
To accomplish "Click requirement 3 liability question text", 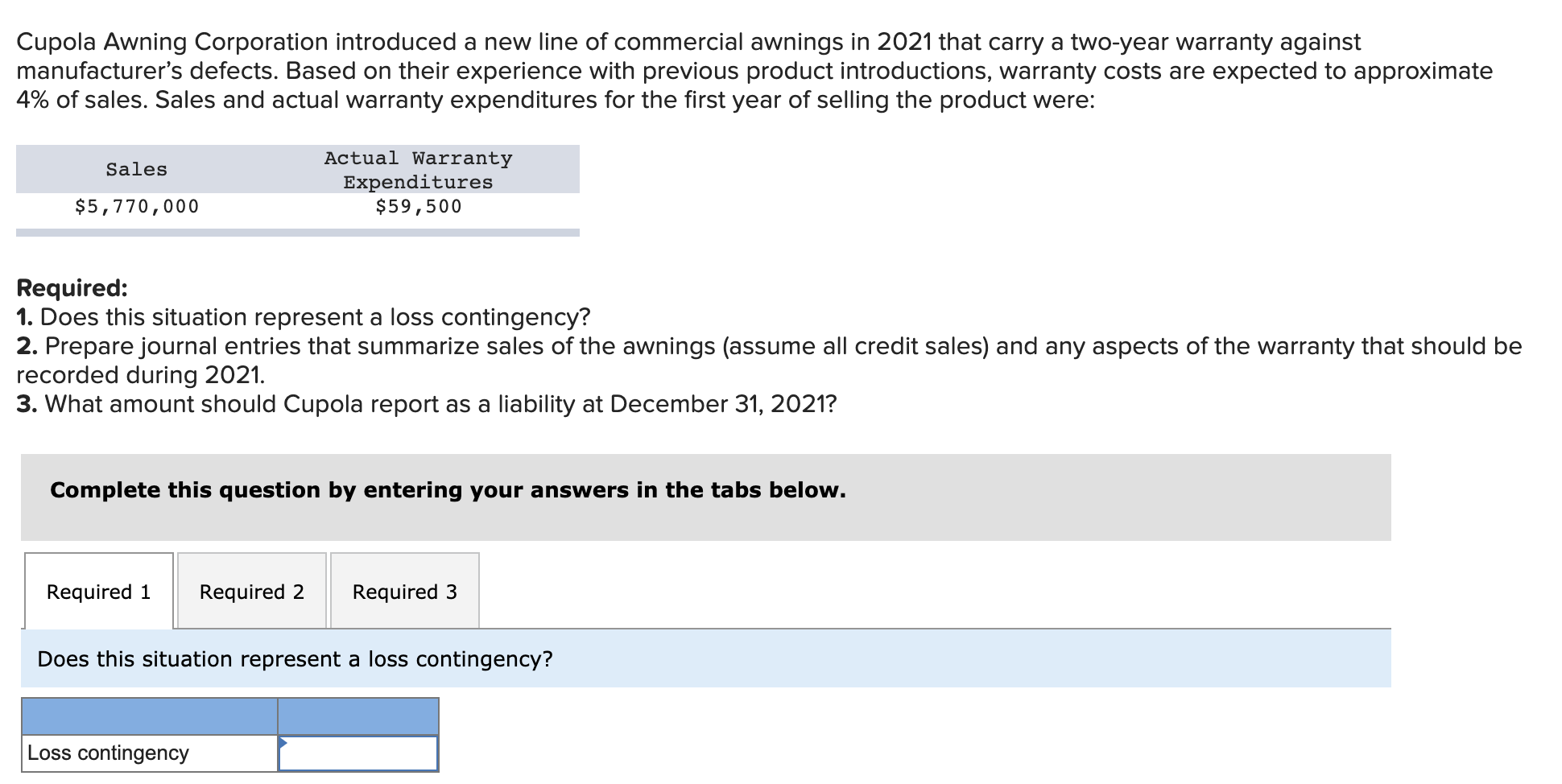I will (427, 403).
